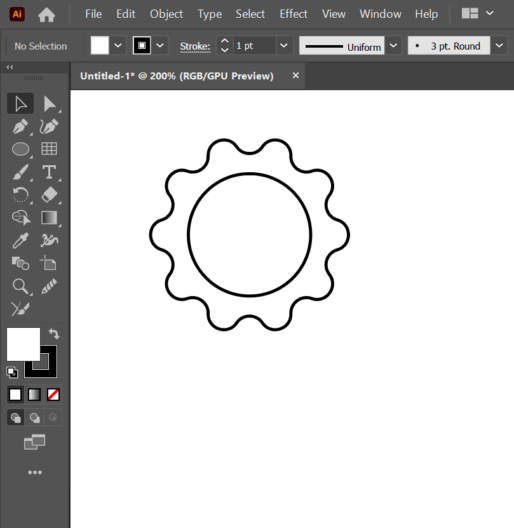Select the Paintbrush tool
Viewport: 514px width, 528px height.
point(20,172)
